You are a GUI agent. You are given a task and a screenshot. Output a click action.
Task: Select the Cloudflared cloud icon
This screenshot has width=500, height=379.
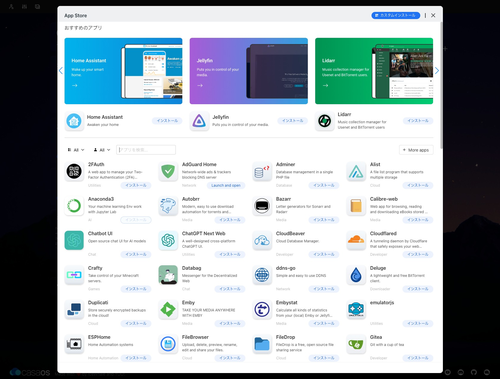click(356, 240)
